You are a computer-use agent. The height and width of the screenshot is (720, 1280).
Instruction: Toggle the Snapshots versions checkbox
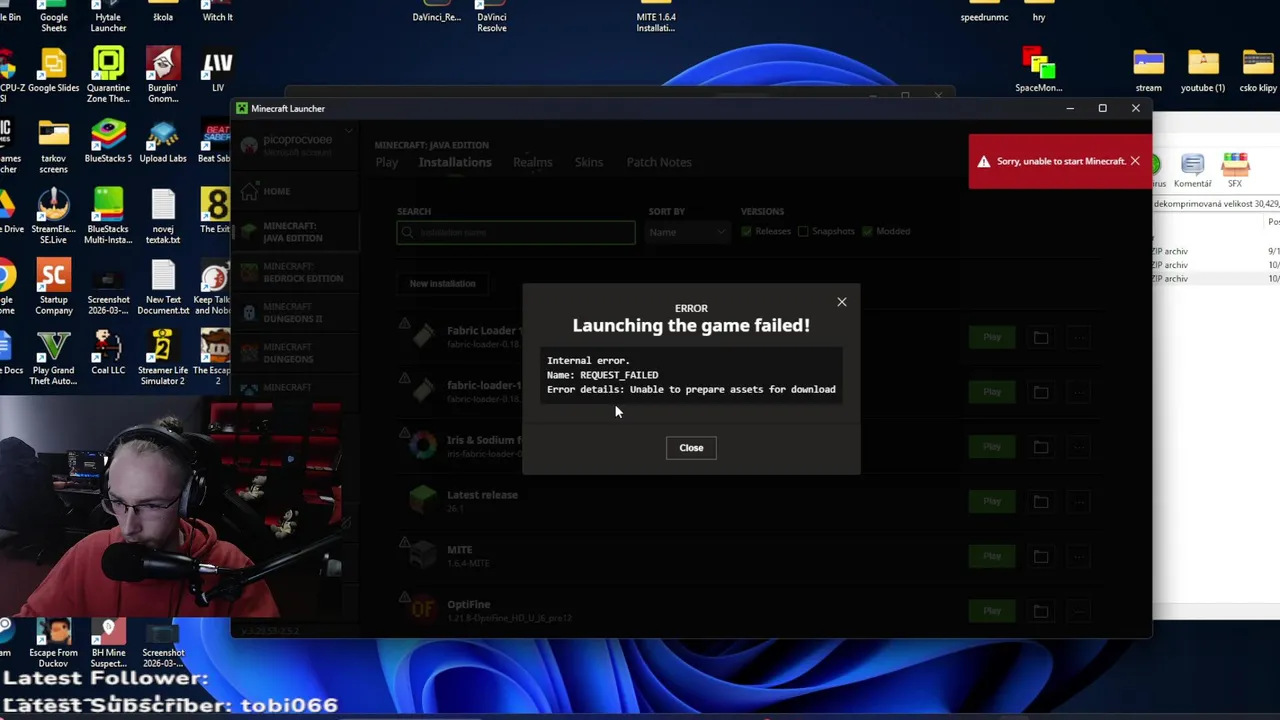(802, 232)
